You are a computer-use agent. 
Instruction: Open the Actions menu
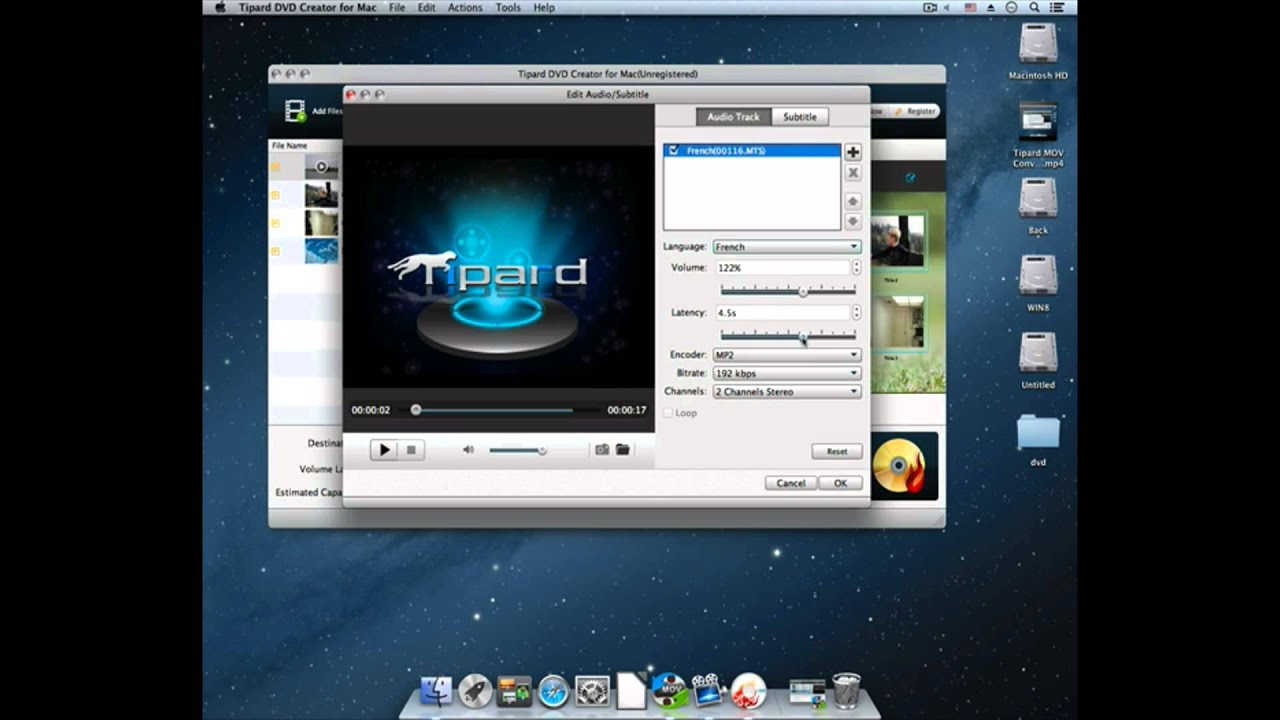coord(465,7)
